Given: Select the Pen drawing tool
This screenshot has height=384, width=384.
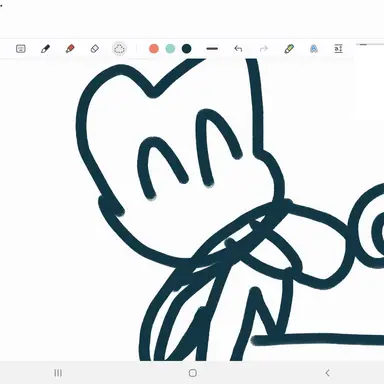Looking at the screenshot, I should point(45,49).
